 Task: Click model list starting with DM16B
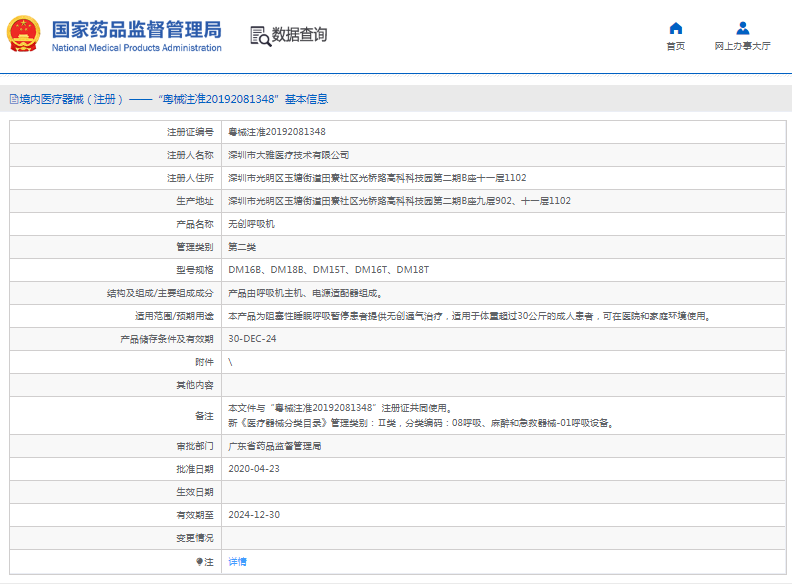click(329, 270)
